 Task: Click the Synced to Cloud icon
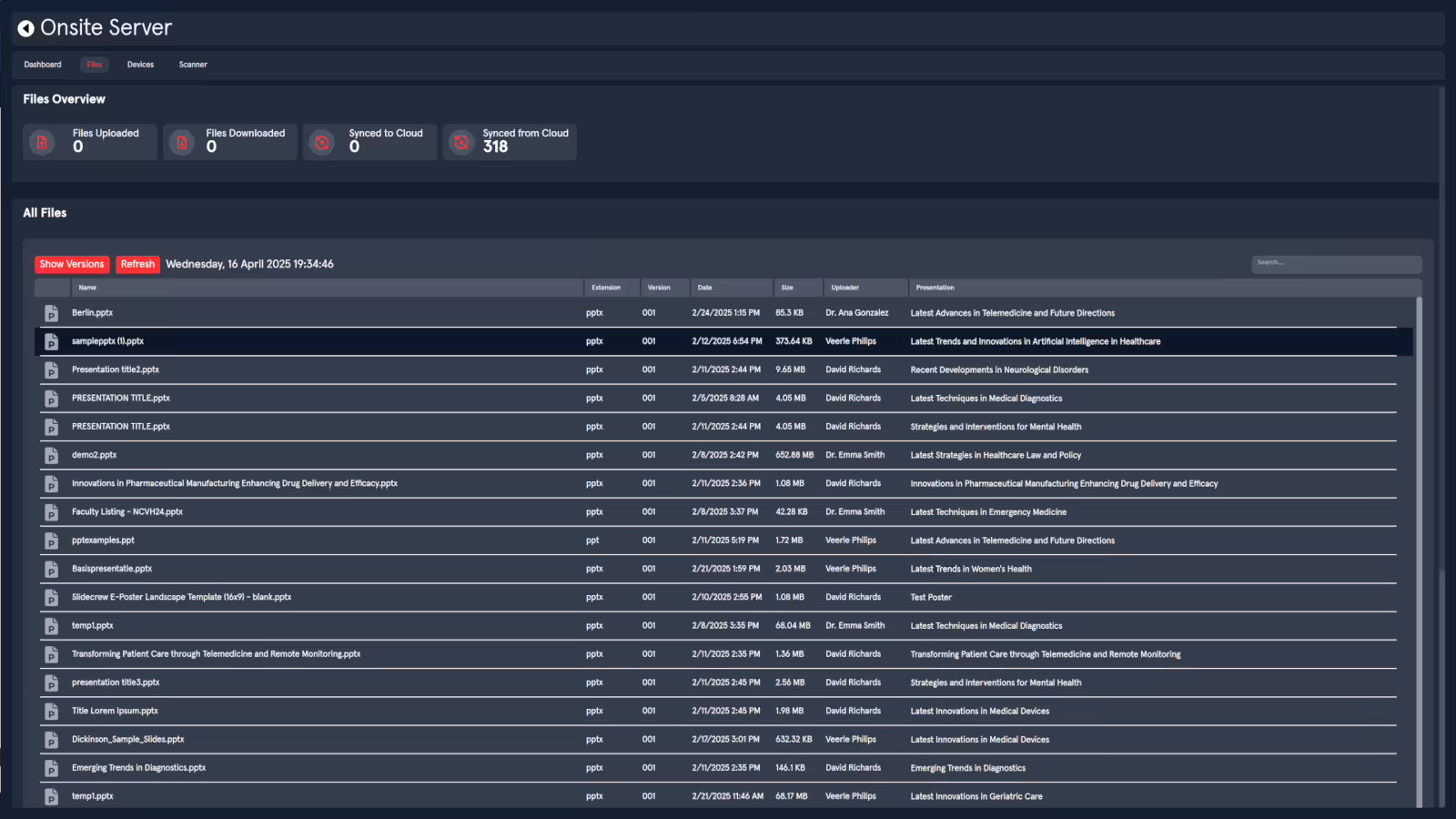click(x=322, y=142)
